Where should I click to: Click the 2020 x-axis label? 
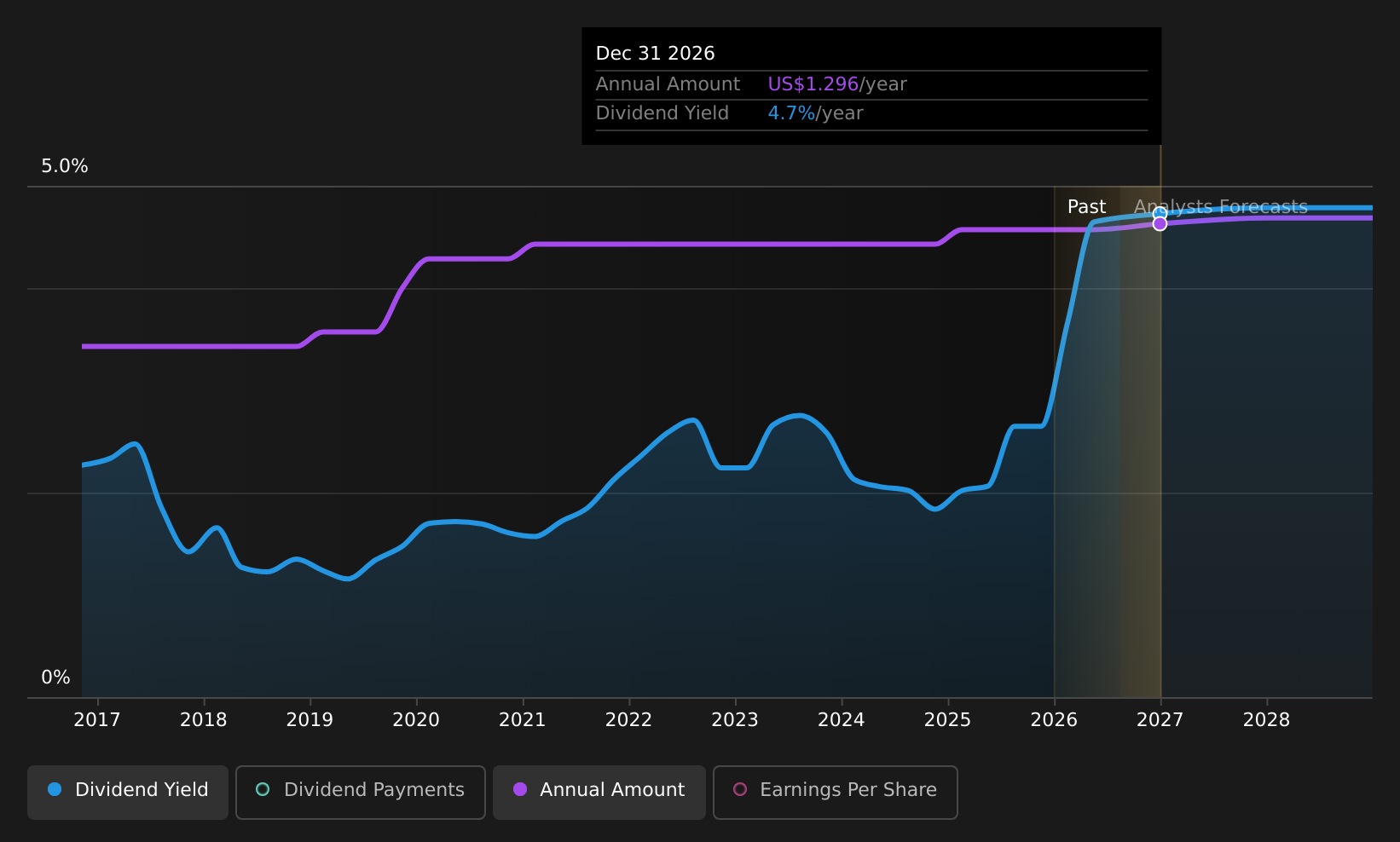(x=416, y=720)
